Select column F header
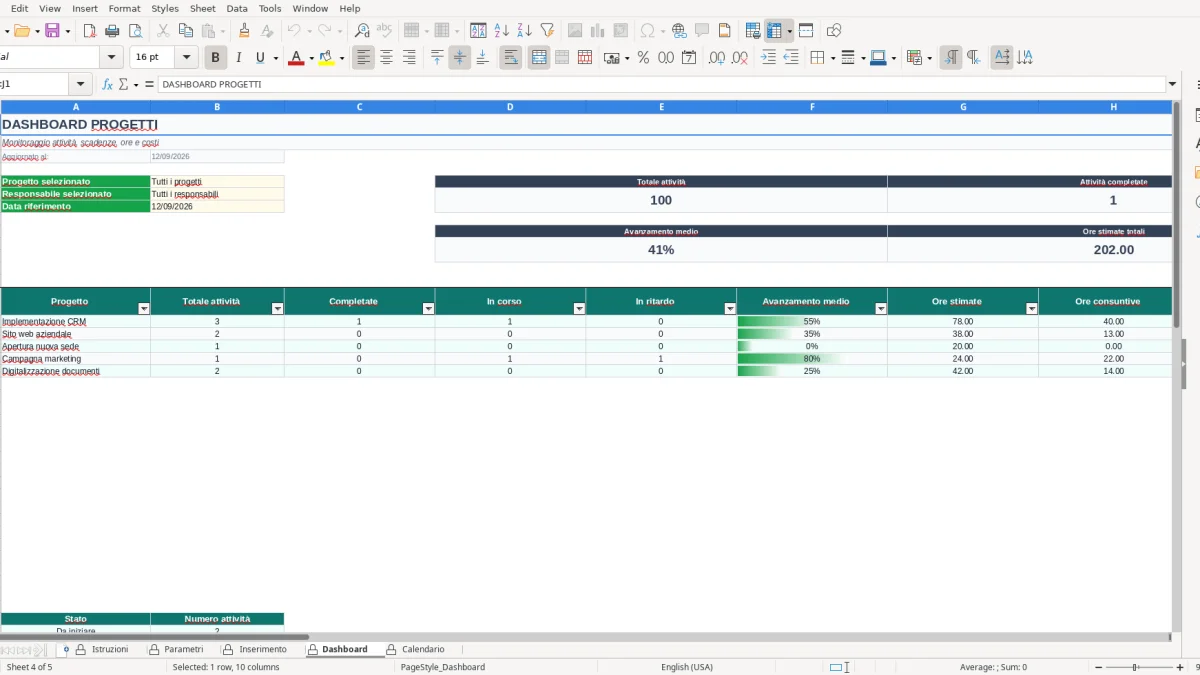Image resolution: width=1200 pixels, height=675 pixels. pos(812,106)
